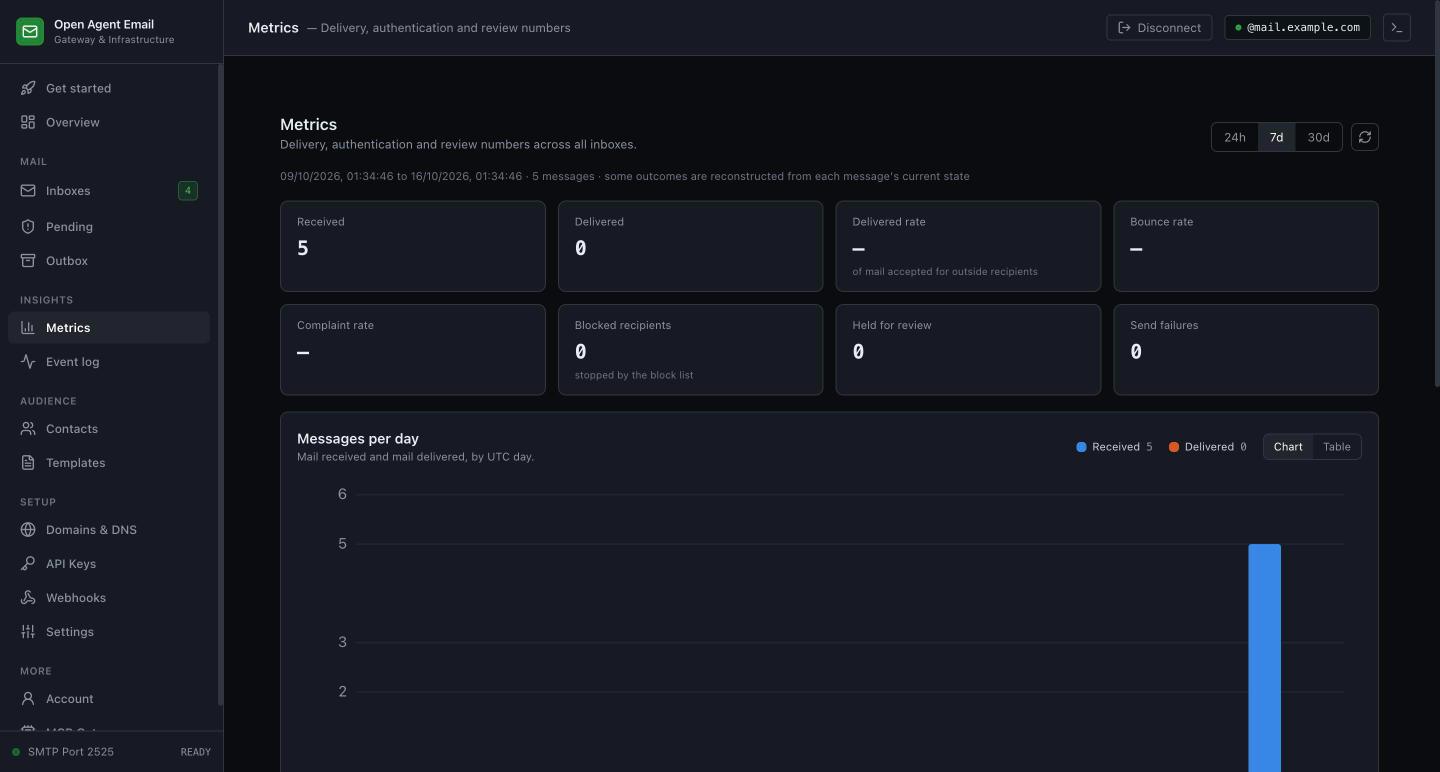Click the Overview grid icon
The image size is (1440, 772).
[x=28, y=122]
